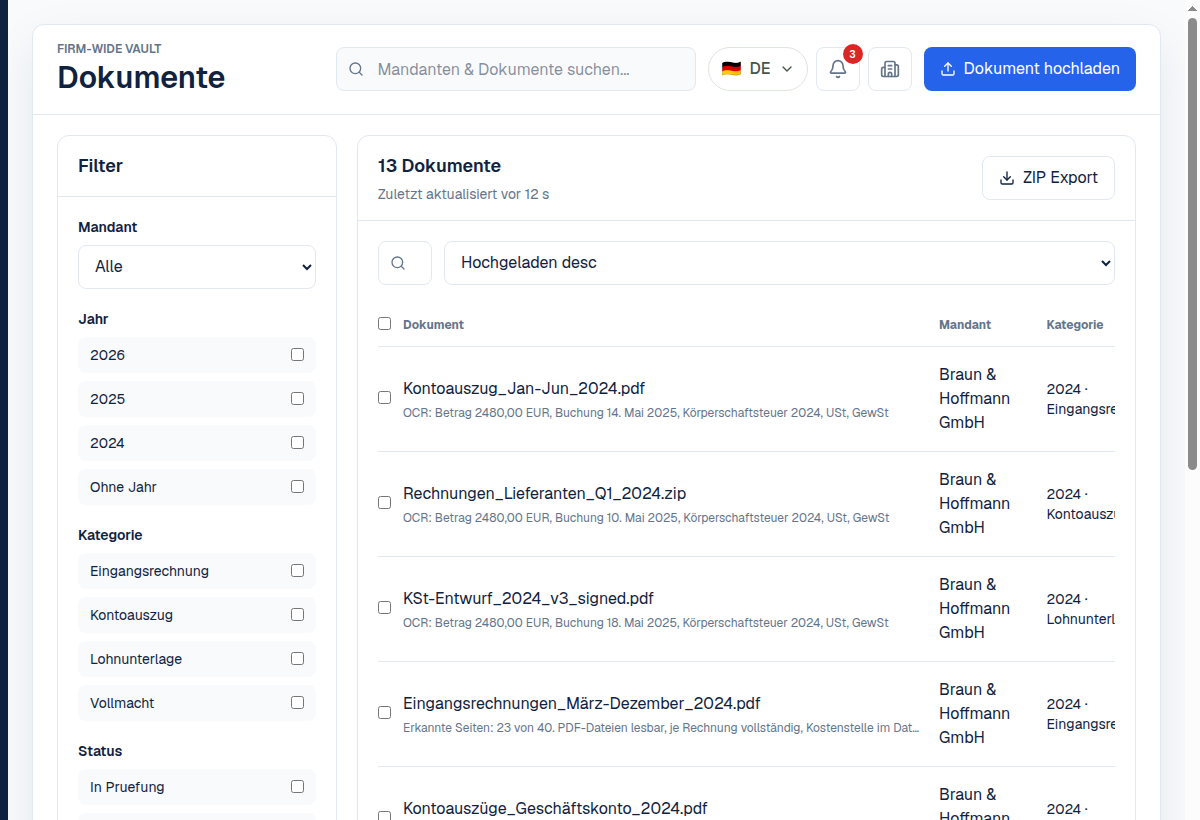Open KSt-Entwurf_2024_v3_signed.pdf

[528, 598]
